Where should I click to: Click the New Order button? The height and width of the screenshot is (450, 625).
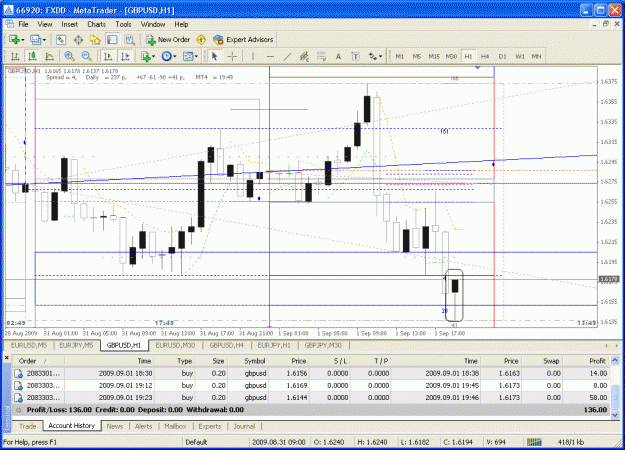pyautogui.click(x=168, y=39)
